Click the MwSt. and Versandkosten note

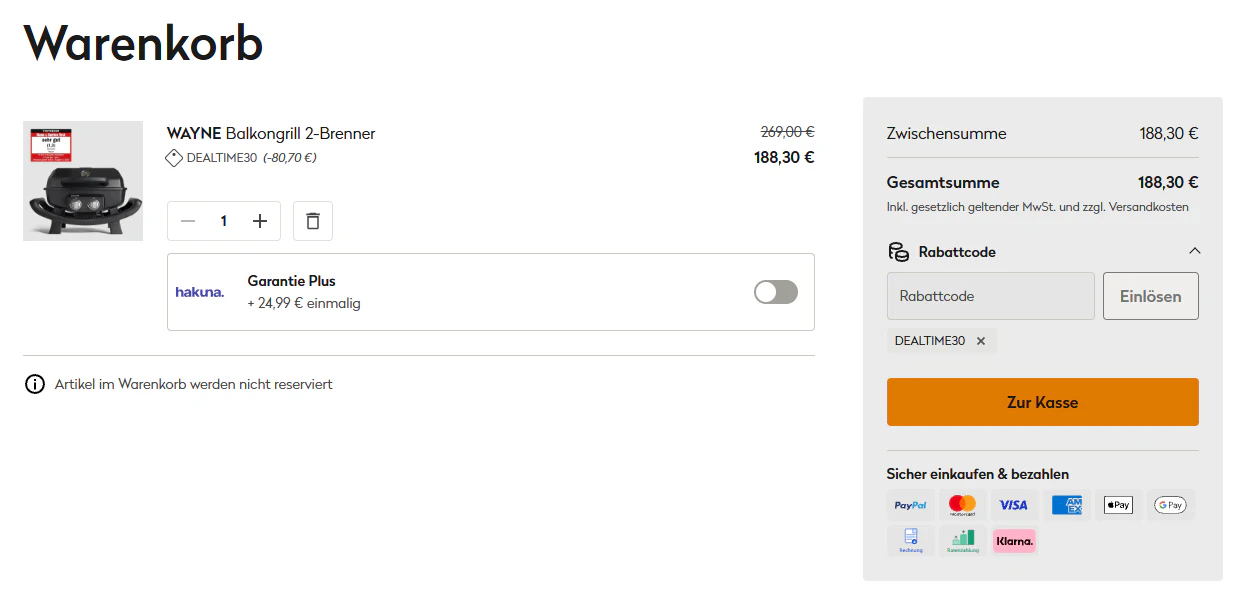tap(1038, 207)
